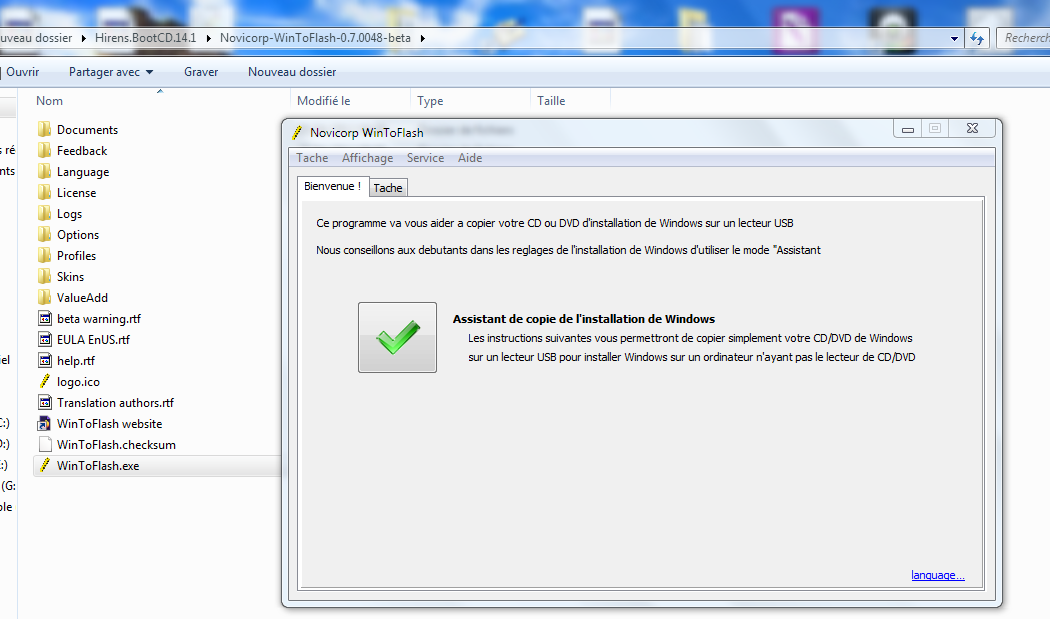Screen dimensions: 1050x619
Task: Click the refresh icon beside address bar
Action: point(977,38)
